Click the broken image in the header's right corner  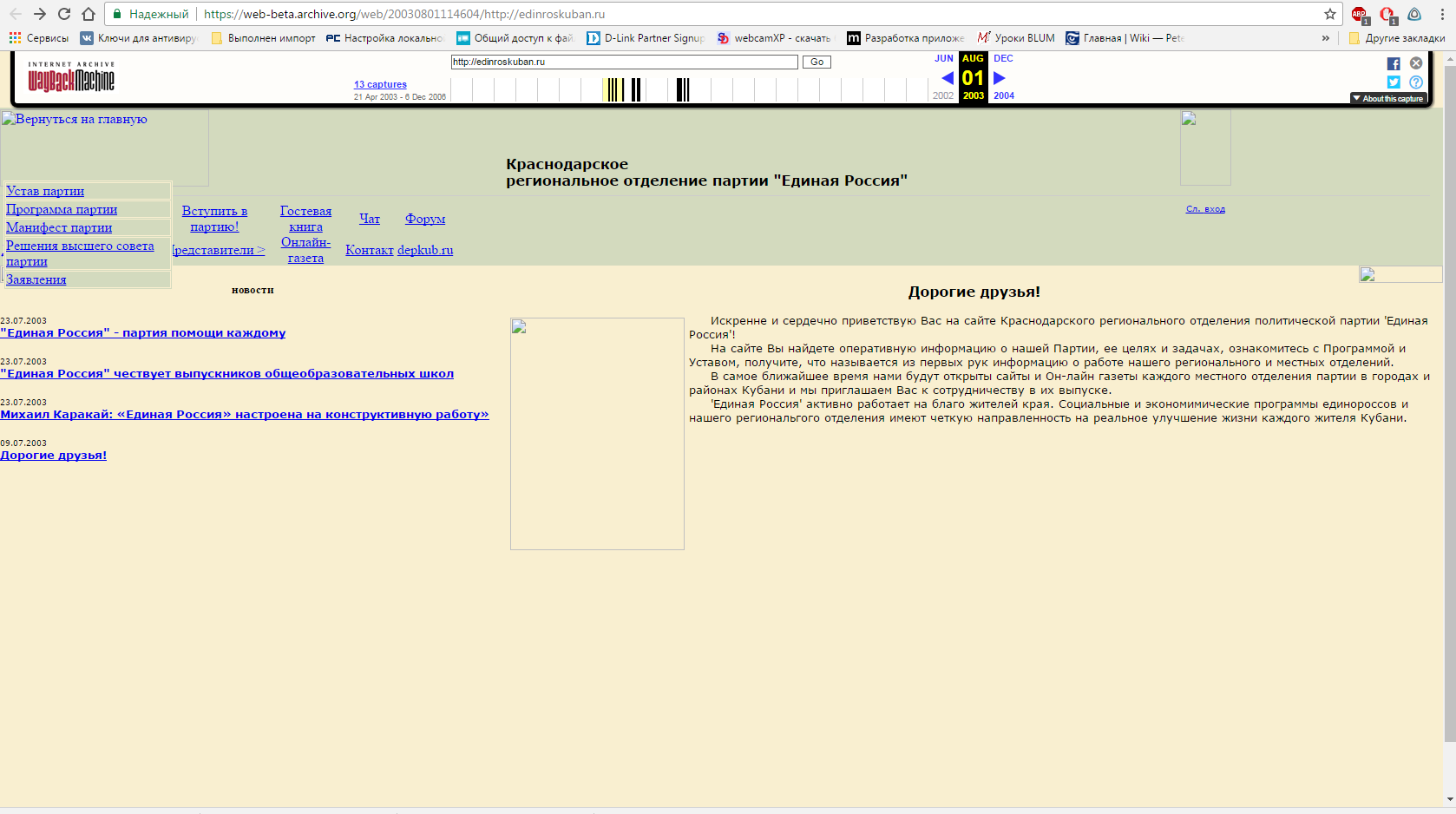click(x=1205, y=148)
